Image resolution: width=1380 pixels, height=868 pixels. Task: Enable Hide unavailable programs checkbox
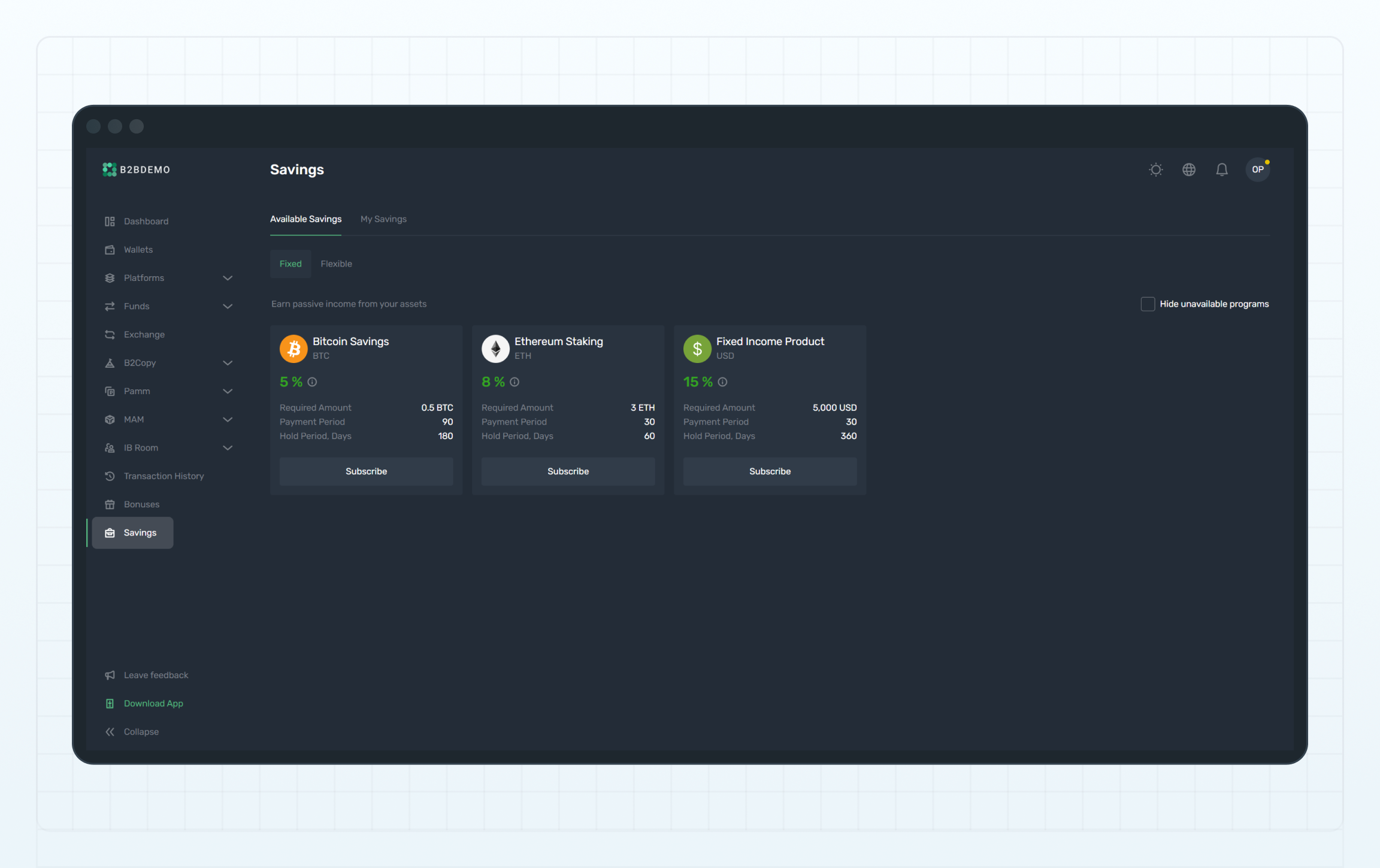[1147, 304]
